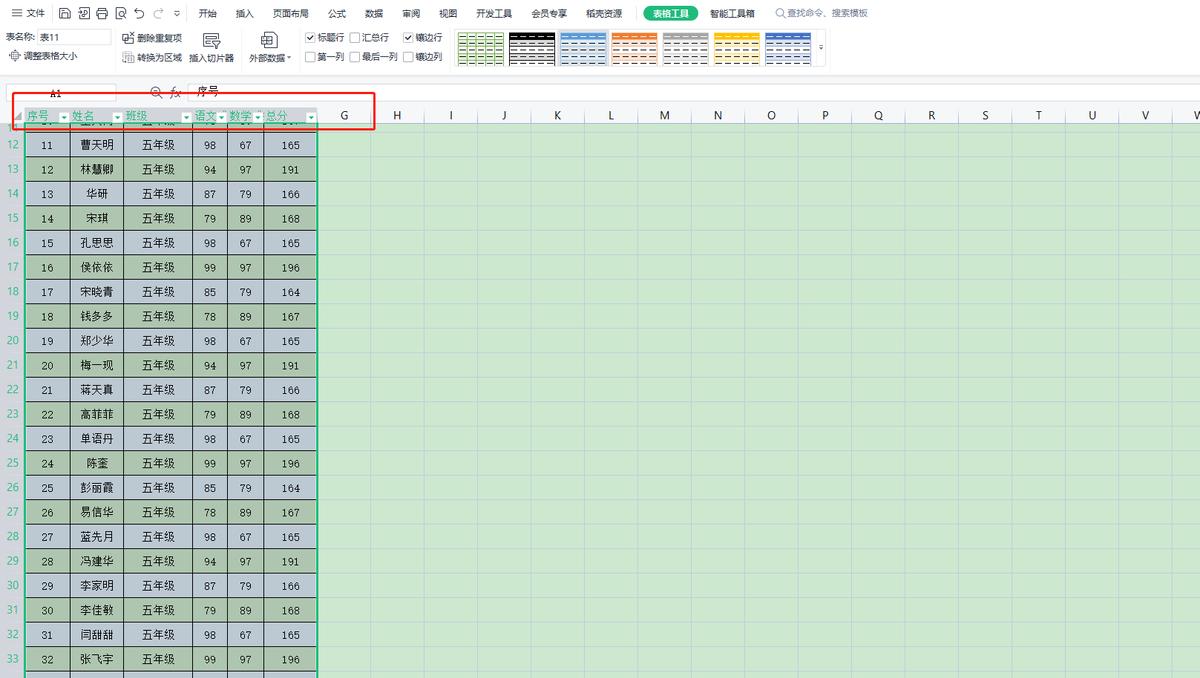Image resolution: width=1200 pixels, height=678 pixels.
Task: Click 删除重复项 to remove duplicates
Action: point(160,36)
